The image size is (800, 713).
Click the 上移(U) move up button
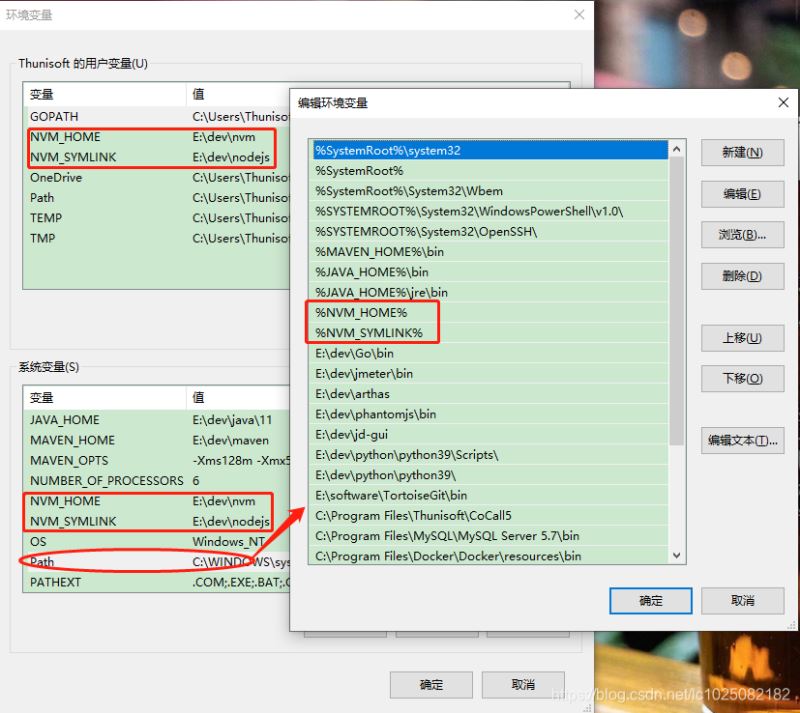pyautogui.click(x=742, y=338)
